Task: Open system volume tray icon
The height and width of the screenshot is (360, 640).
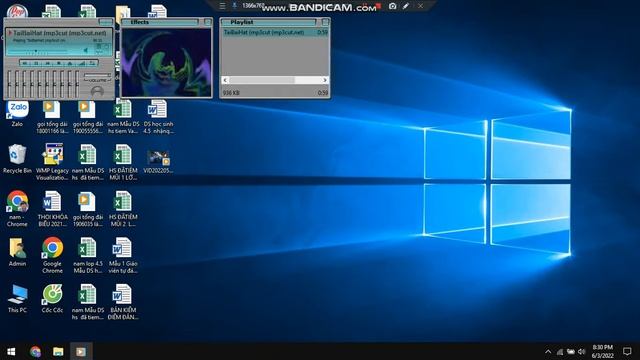Action: tap(582, 351)
